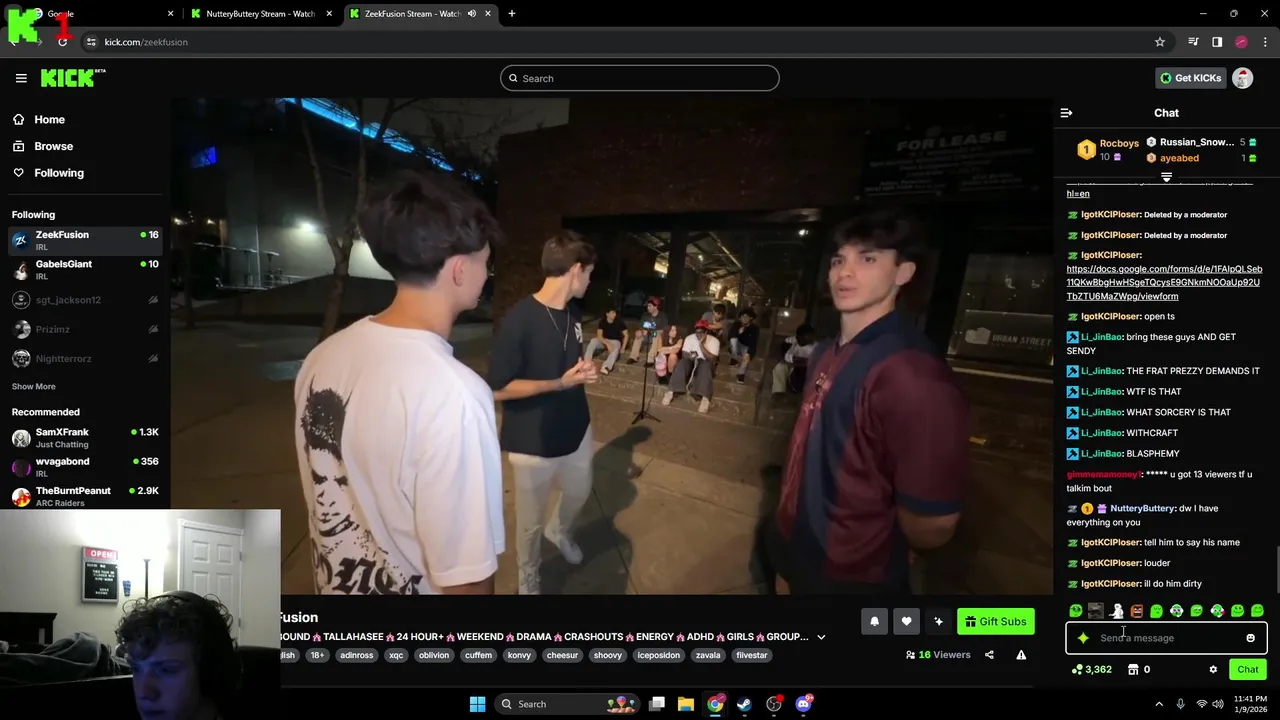This screenshot has height=720, width=1280.
Task: Select the xqc tag
Action: [396, 655]
